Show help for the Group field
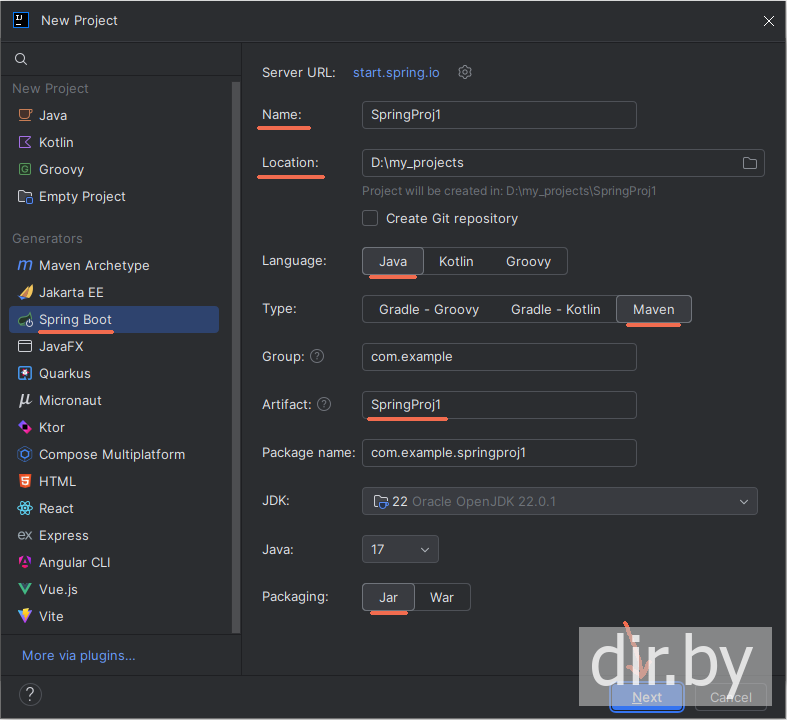 coord(317,356)
